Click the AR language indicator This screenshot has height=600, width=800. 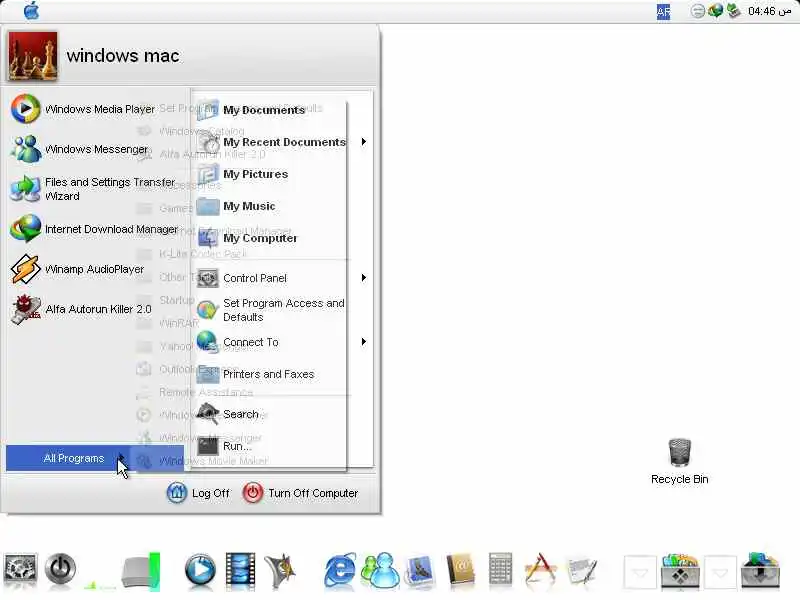point(663,11)
